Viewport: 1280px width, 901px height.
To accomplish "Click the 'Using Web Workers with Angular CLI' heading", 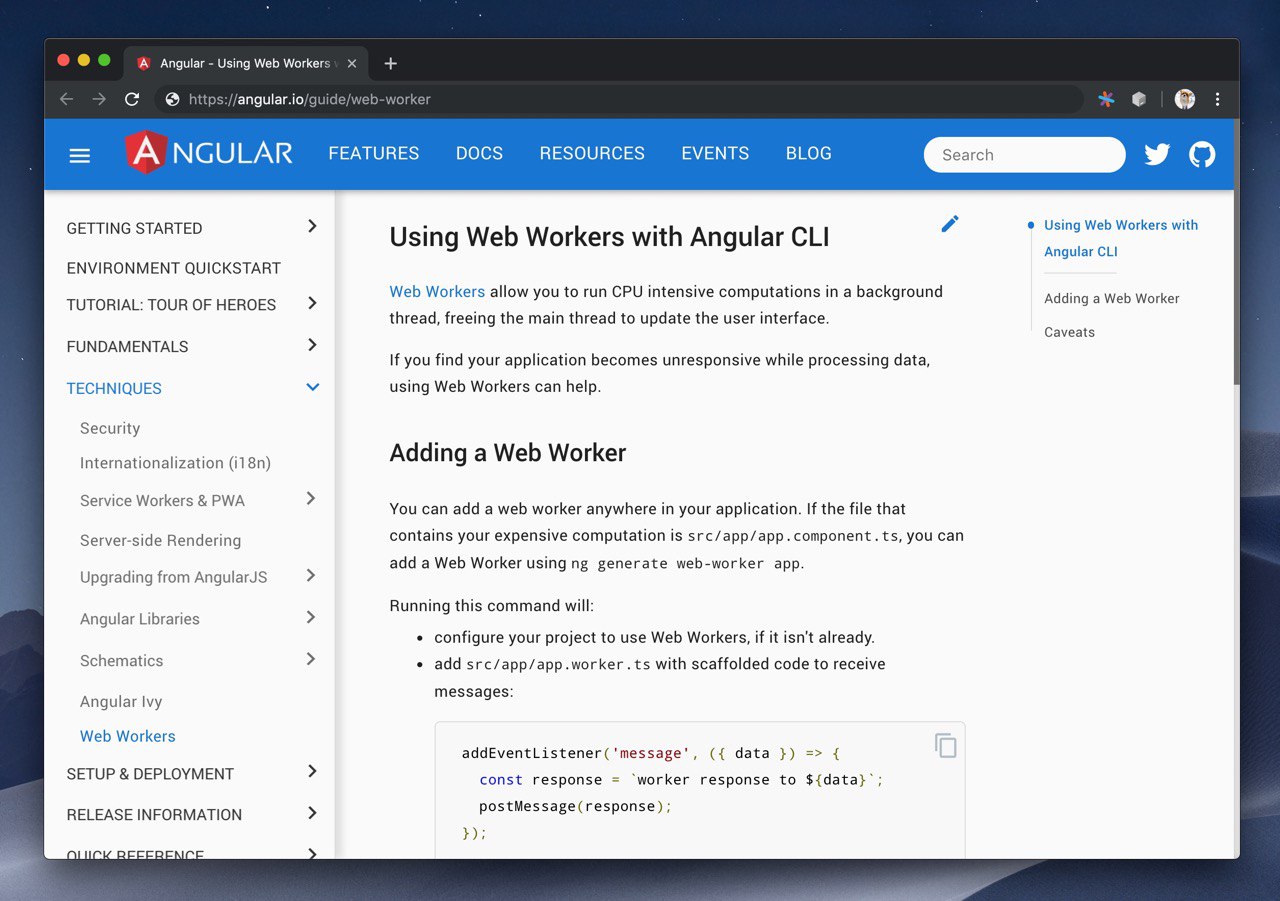I will 610,237.
